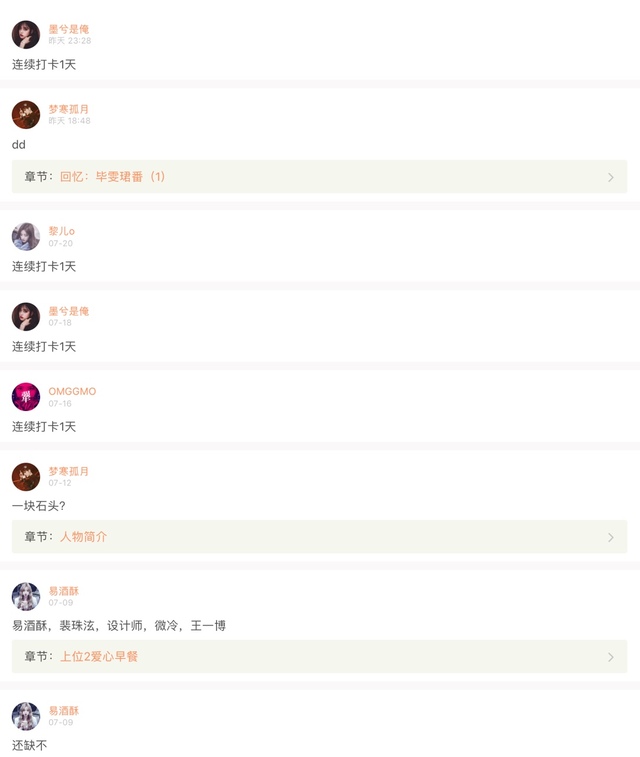Click the username 黎儿o
The height and width of the screenshot is (757, 640).
click(x=61, y=231)
